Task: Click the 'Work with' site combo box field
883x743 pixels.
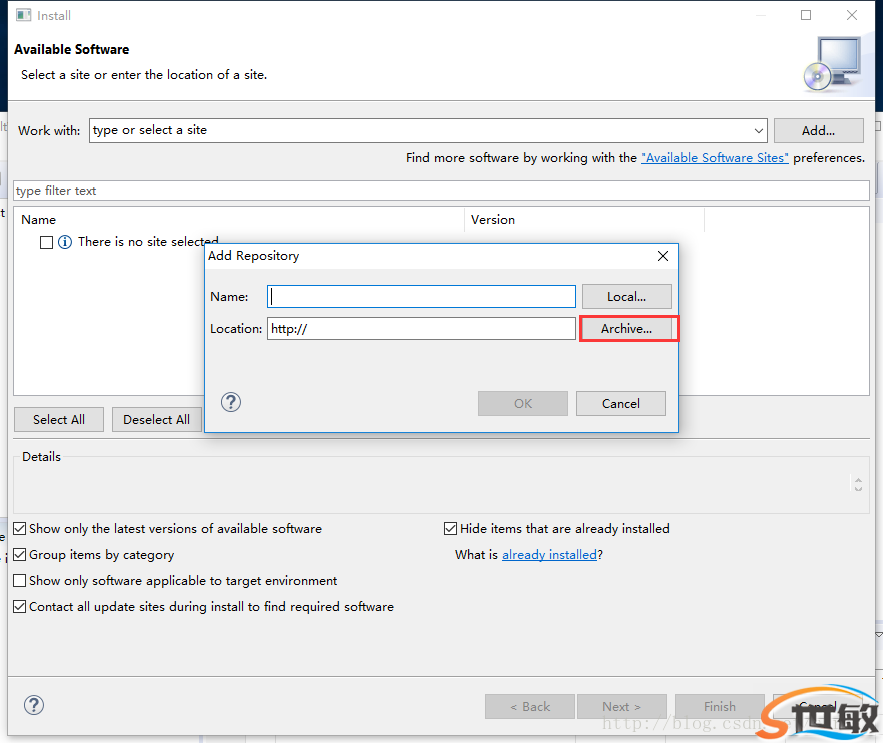Action: (x=428, y=131)
